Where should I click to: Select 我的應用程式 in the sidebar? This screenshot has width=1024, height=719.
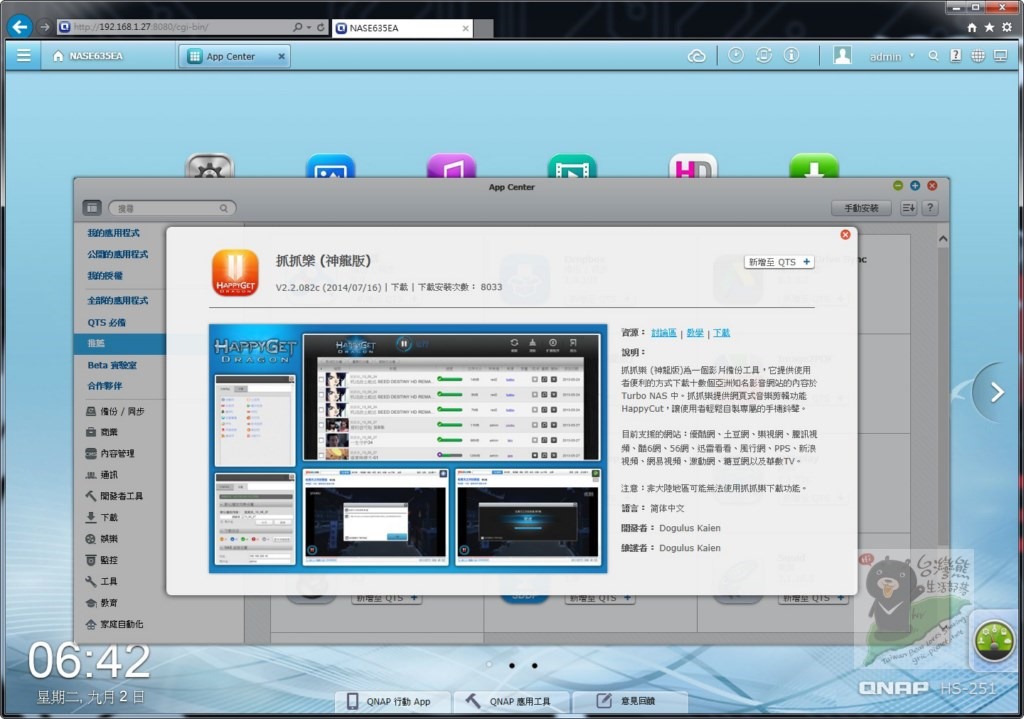pos(113,233)
